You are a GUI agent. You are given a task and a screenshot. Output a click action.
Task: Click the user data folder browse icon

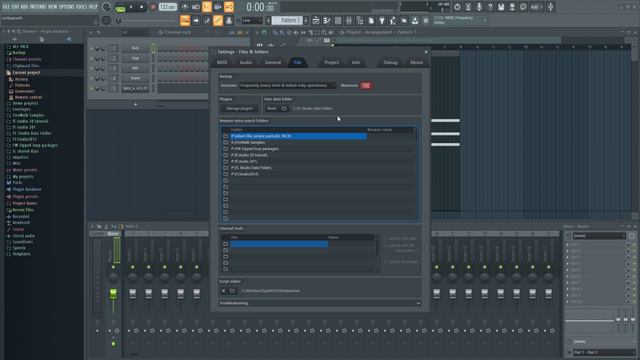click(x=284, y=109)
